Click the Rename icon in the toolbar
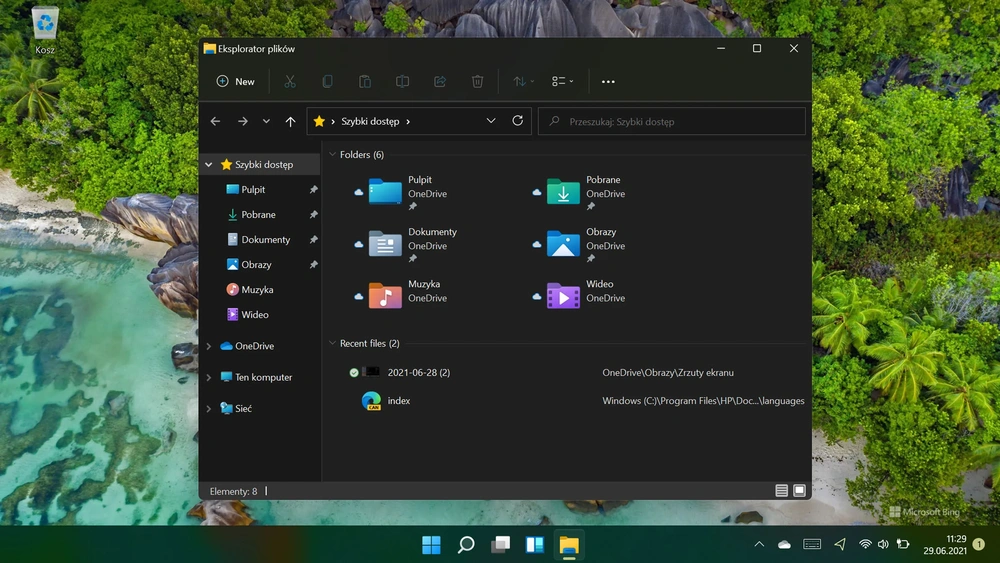 tap(402, 82)
